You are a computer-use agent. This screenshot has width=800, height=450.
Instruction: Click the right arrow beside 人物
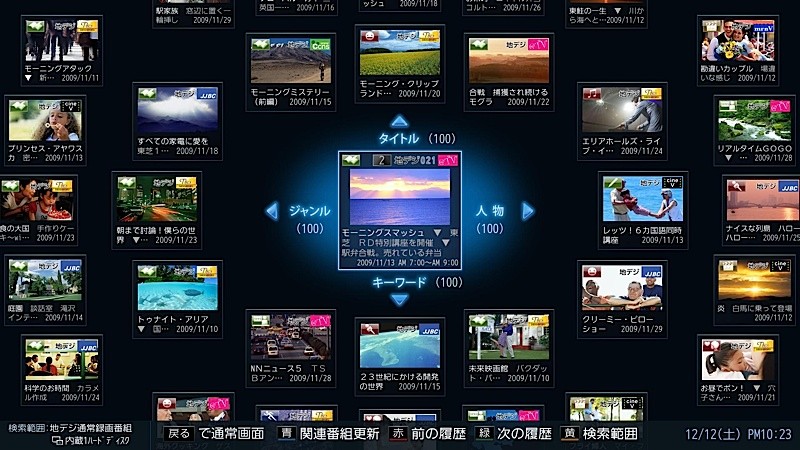click(x=528, y=211)
